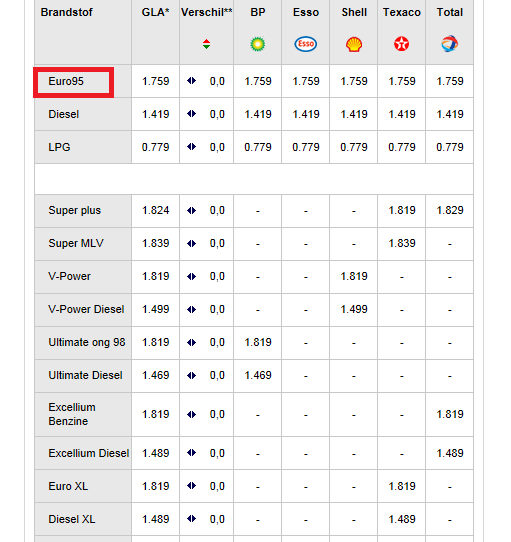Click Texaco's Euro XL price 1.819
The height and width of the screenshot is (542, 511).
pyautogui.click(x=402, y=486)
